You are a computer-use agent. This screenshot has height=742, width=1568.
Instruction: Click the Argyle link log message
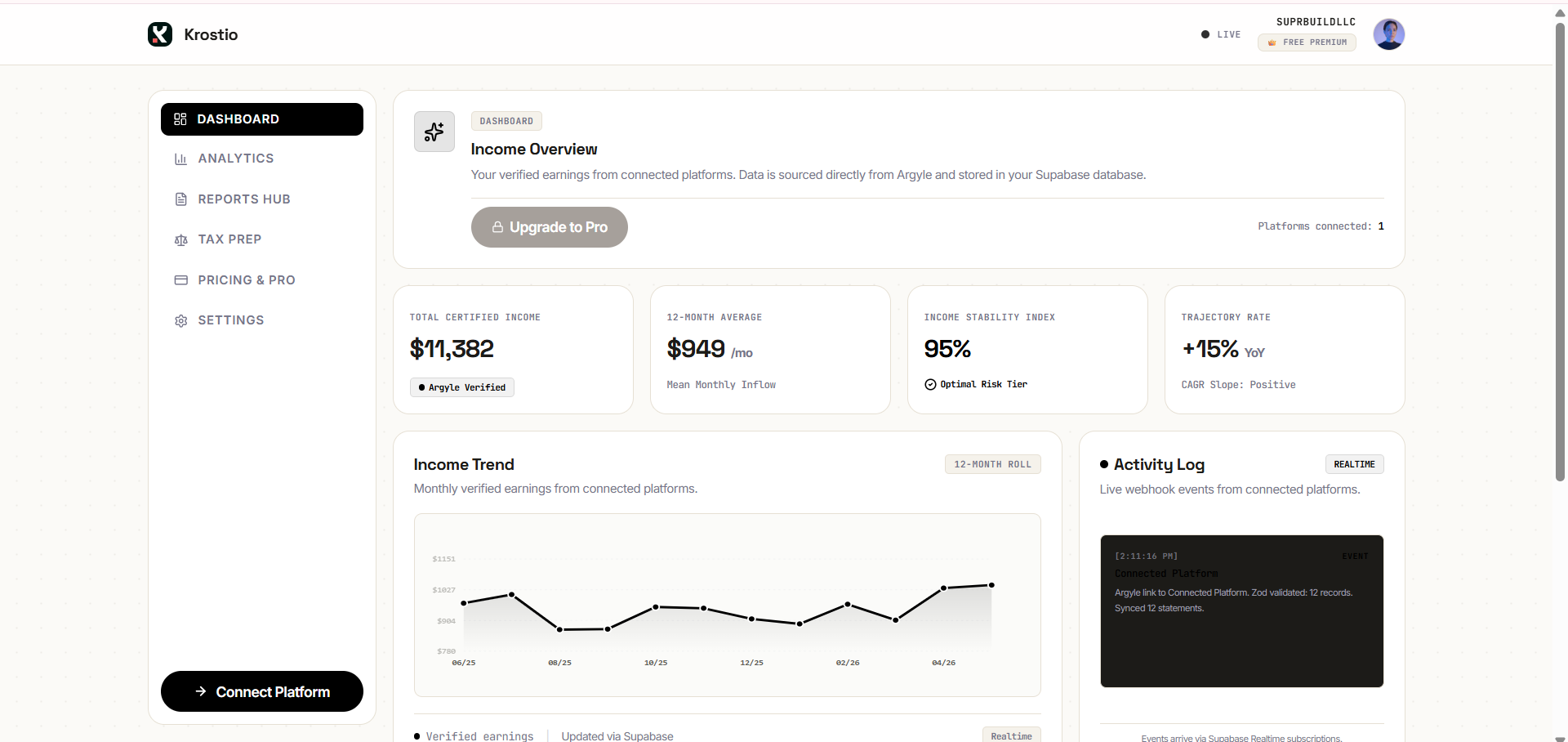point(1233,601)
